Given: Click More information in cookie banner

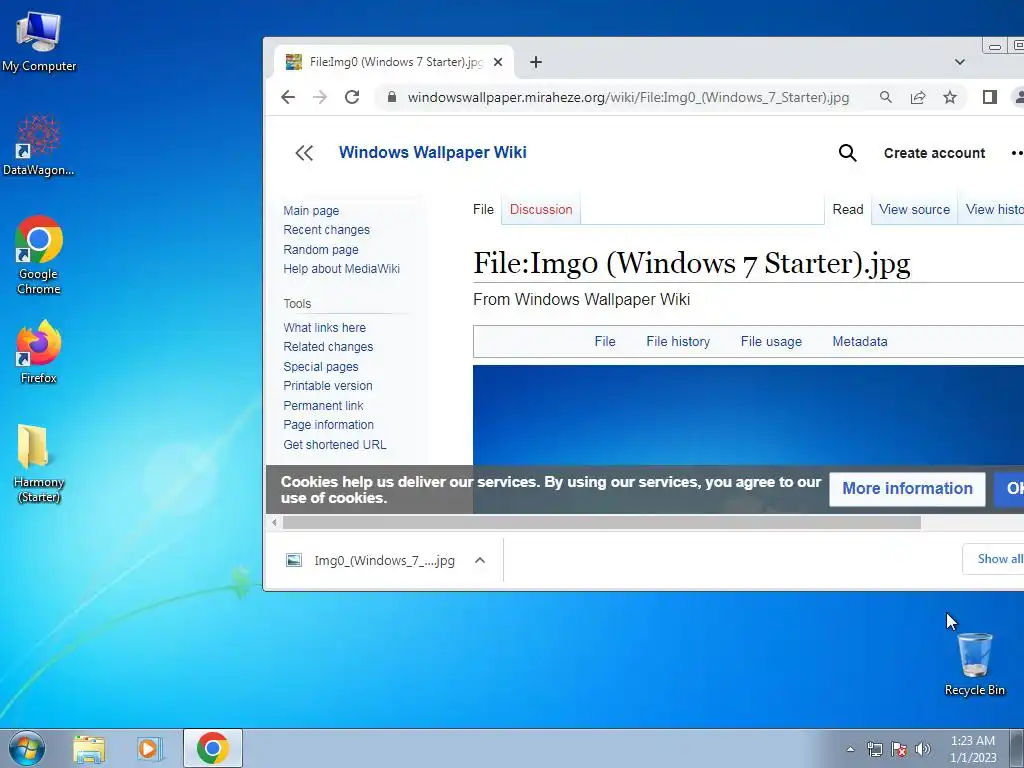Looking at the screenshot, I should pos(907,488).
